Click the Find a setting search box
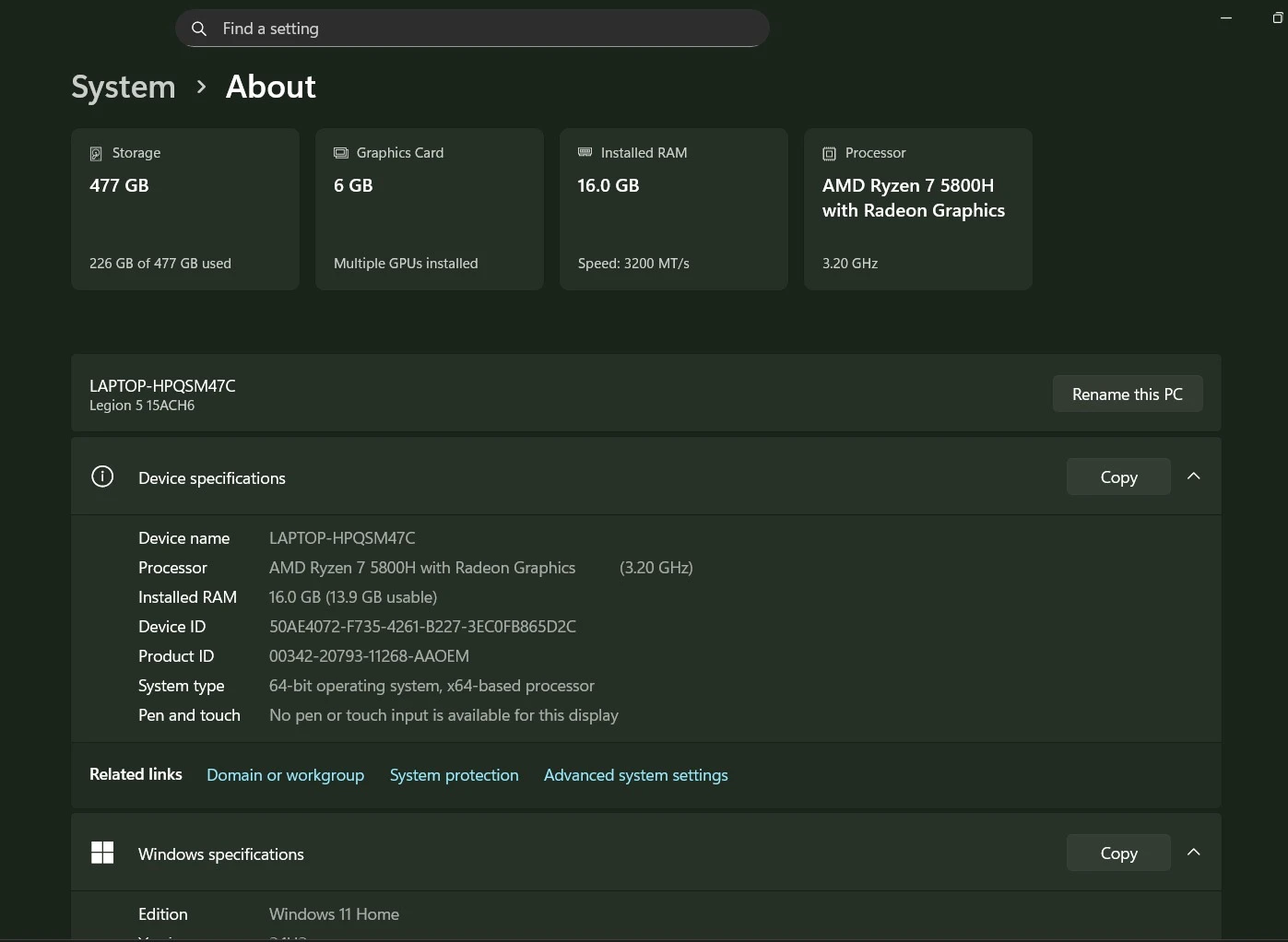This screenshot has height=942, width=1288. tap(472, 29)
